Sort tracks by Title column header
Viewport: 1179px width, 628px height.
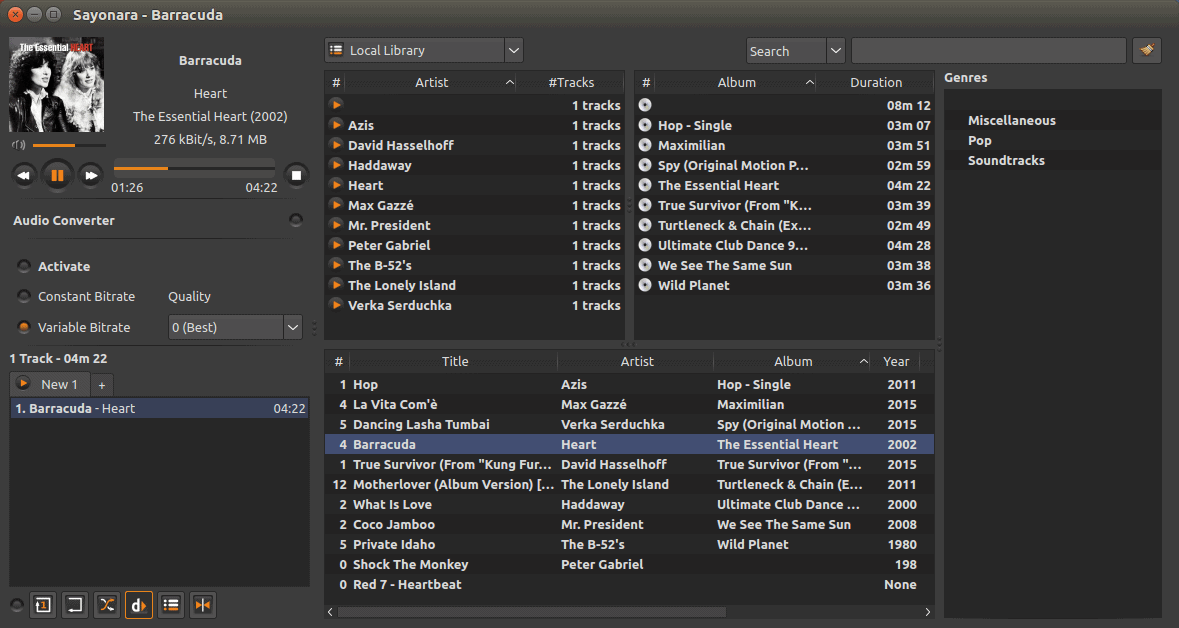coord(455,361)
